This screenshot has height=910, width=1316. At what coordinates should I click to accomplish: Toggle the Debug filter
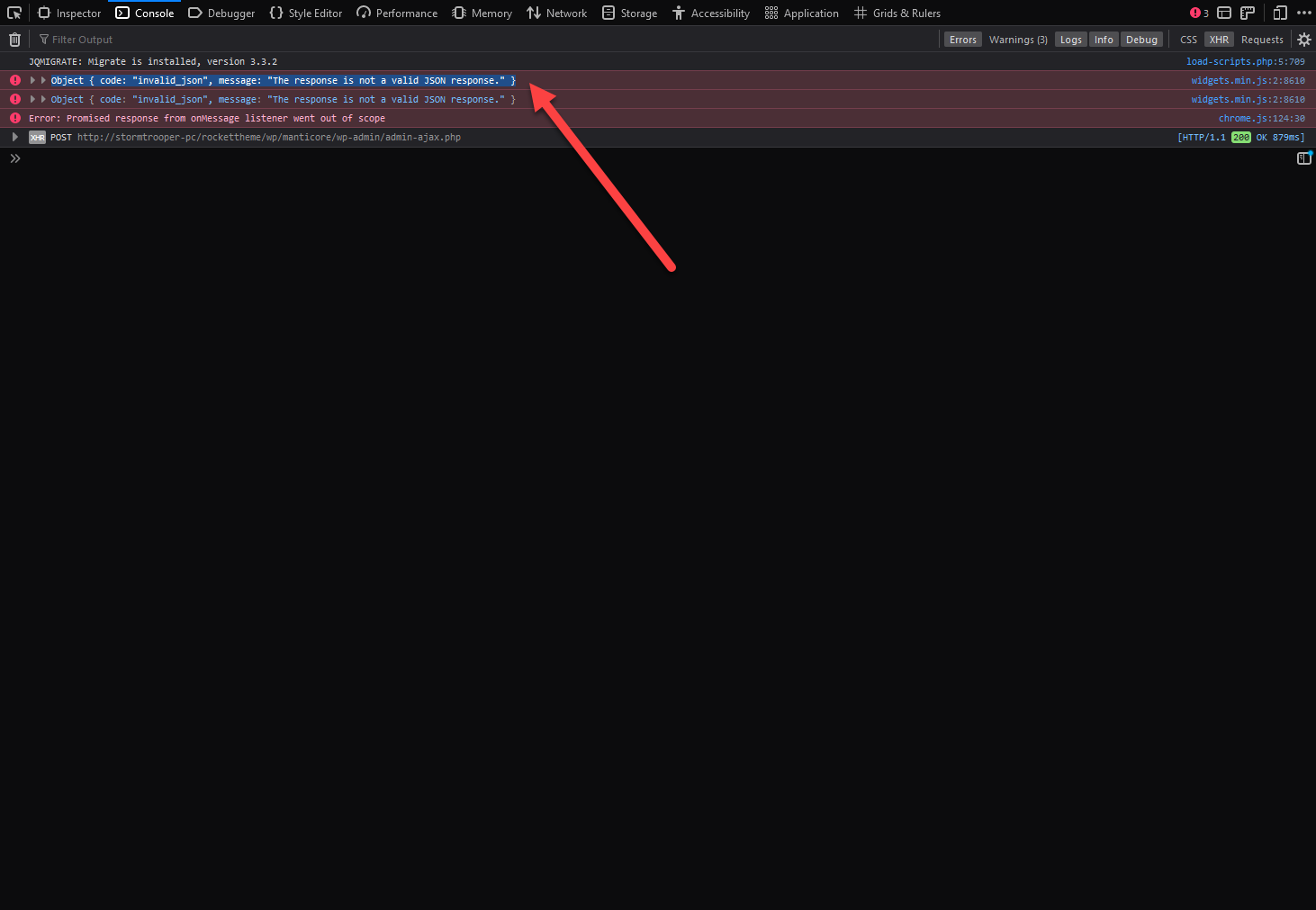pos(1142,40)
